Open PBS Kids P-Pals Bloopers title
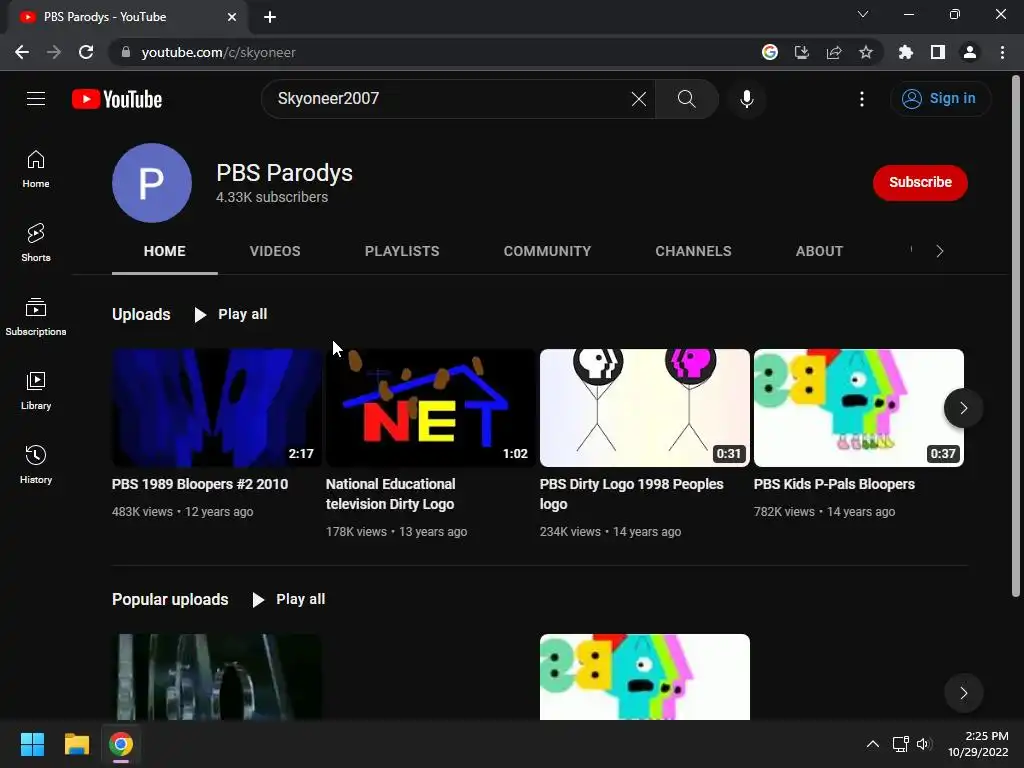This screenshot has width=1024, height=768. (x=834, y=484)
